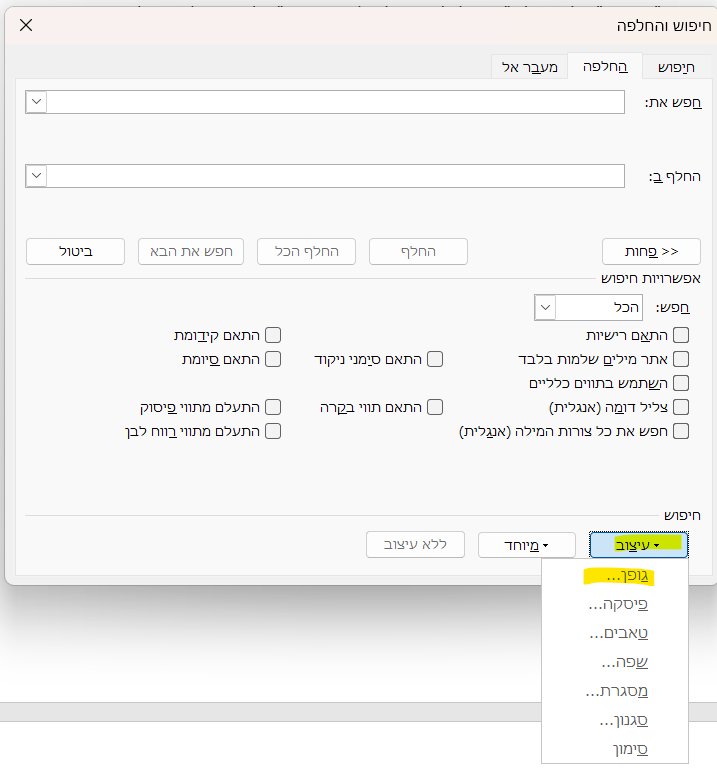Enable the התאם רישיות checkbox
This screenshot has height=768, width=717.
tap(681, 336)
